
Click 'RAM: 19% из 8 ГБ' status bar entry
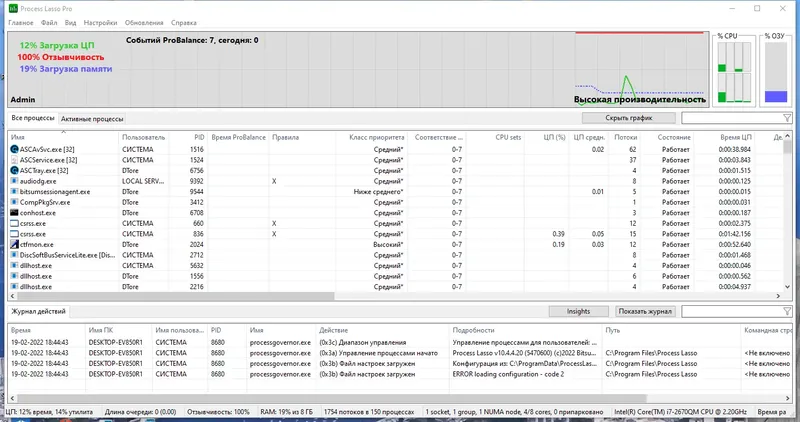click(287, 412)
